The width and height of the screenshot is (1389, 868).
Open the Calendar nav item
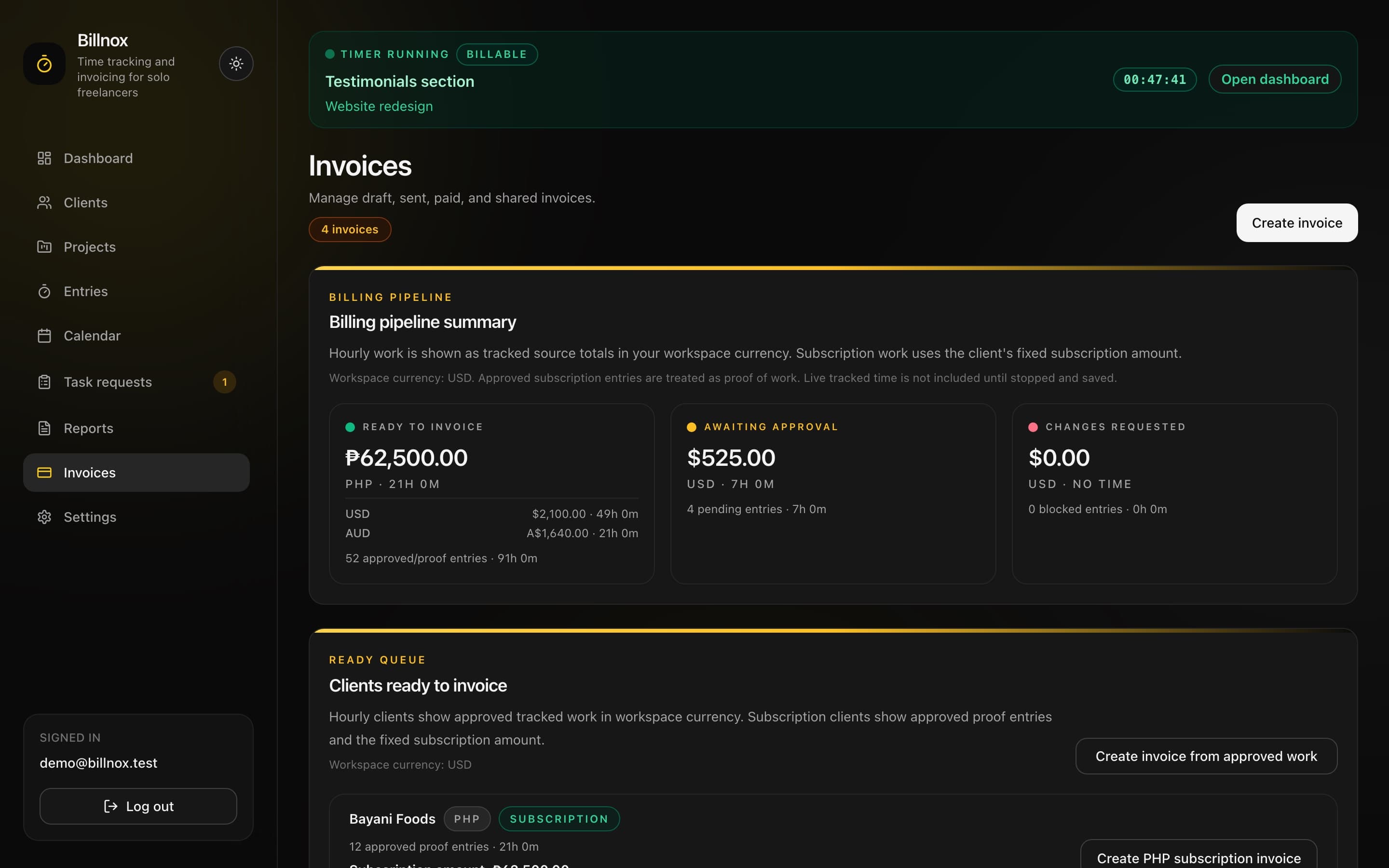136,336
